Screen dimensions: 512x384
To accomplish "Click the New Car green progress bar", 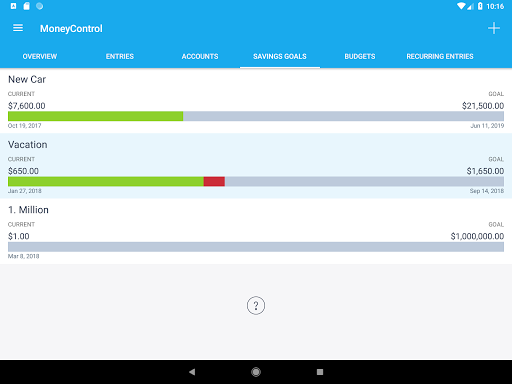I will (x=95, y=116).
